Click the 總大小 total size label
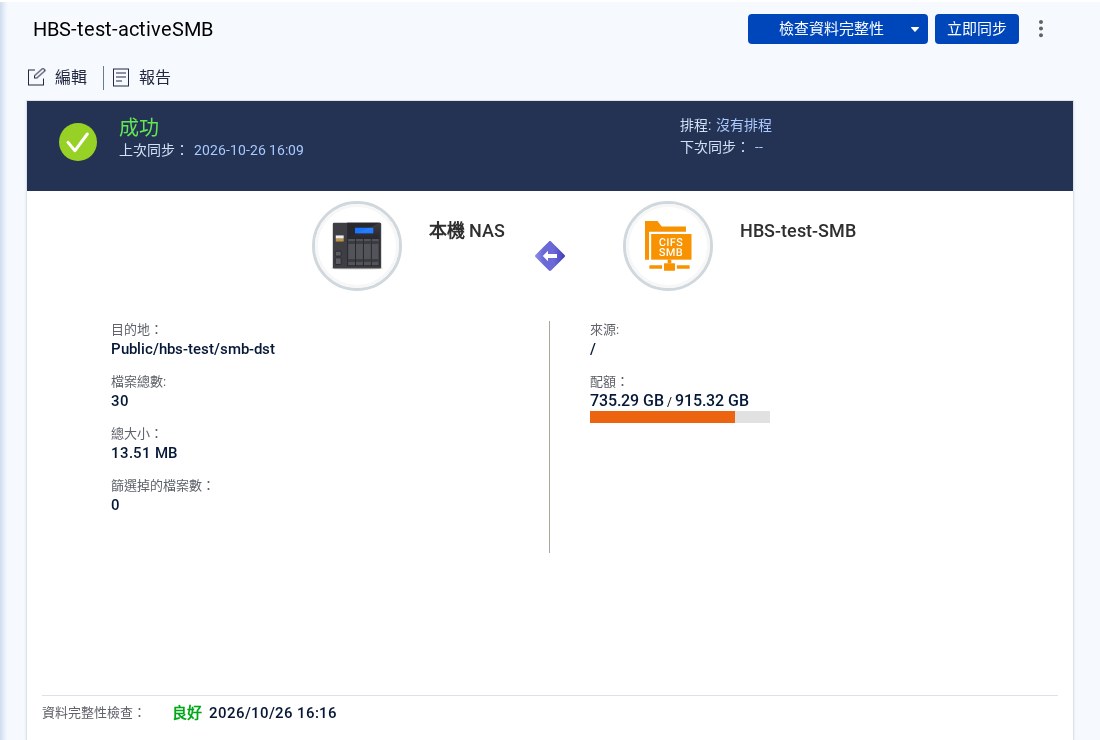1100x740 pixels. pos(135,433)
